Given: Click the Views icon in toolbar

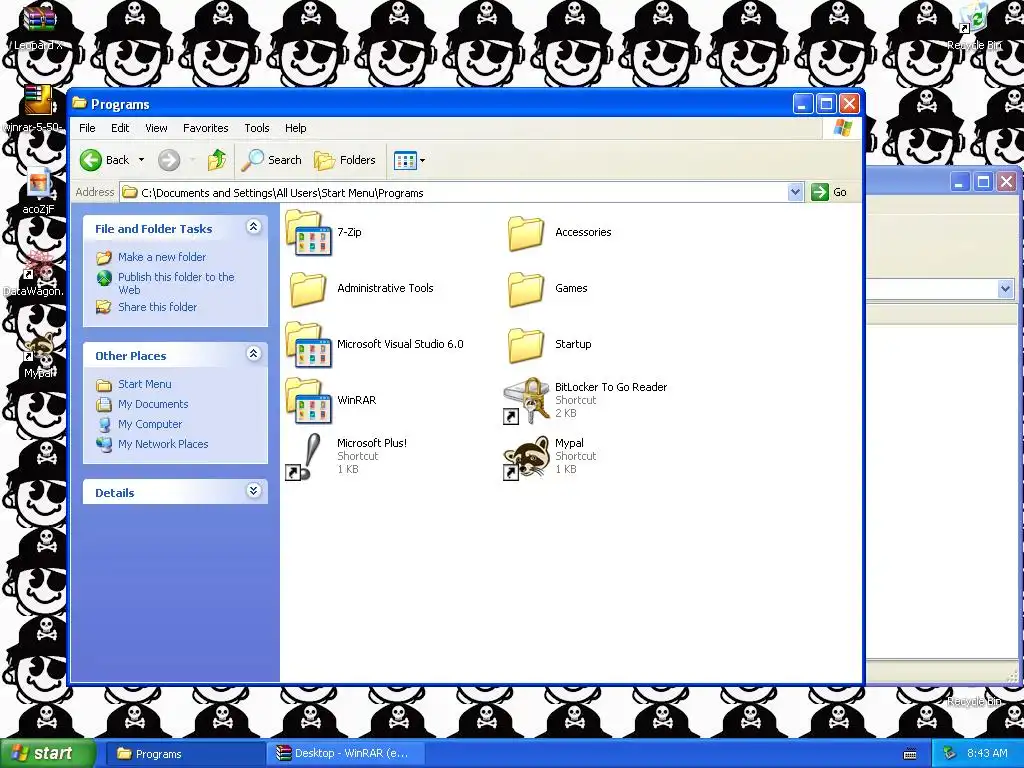Looking at the screenshot, I should coord(405,160).
